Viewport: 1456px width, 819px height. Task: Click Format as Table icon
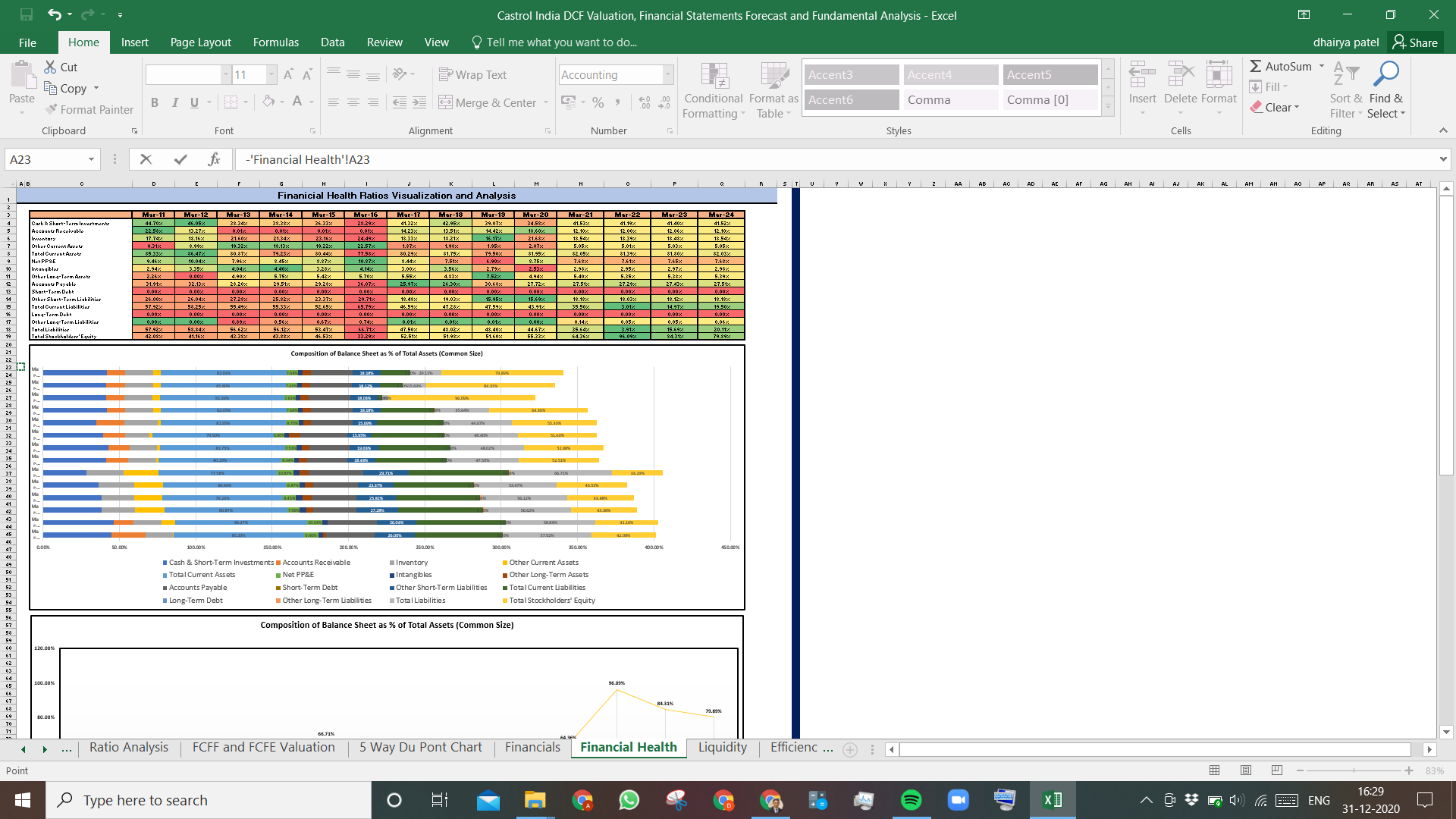(773, 77)
